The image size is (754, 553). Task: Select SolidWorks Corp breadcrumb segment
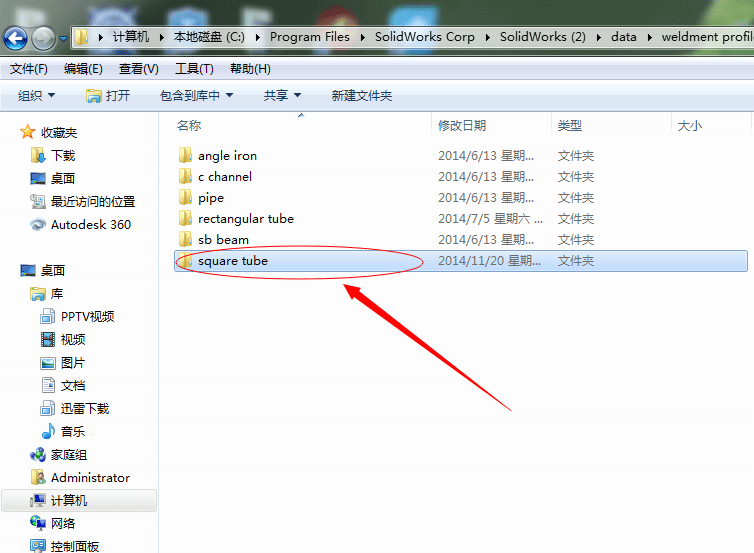point(425,37)
